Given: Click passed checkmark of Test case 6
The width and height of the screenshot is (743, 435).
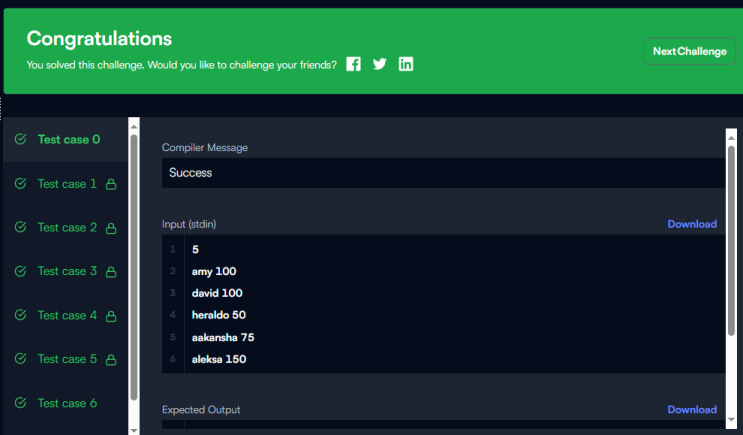Looking at the screenshot, I should tap(20, 402).
